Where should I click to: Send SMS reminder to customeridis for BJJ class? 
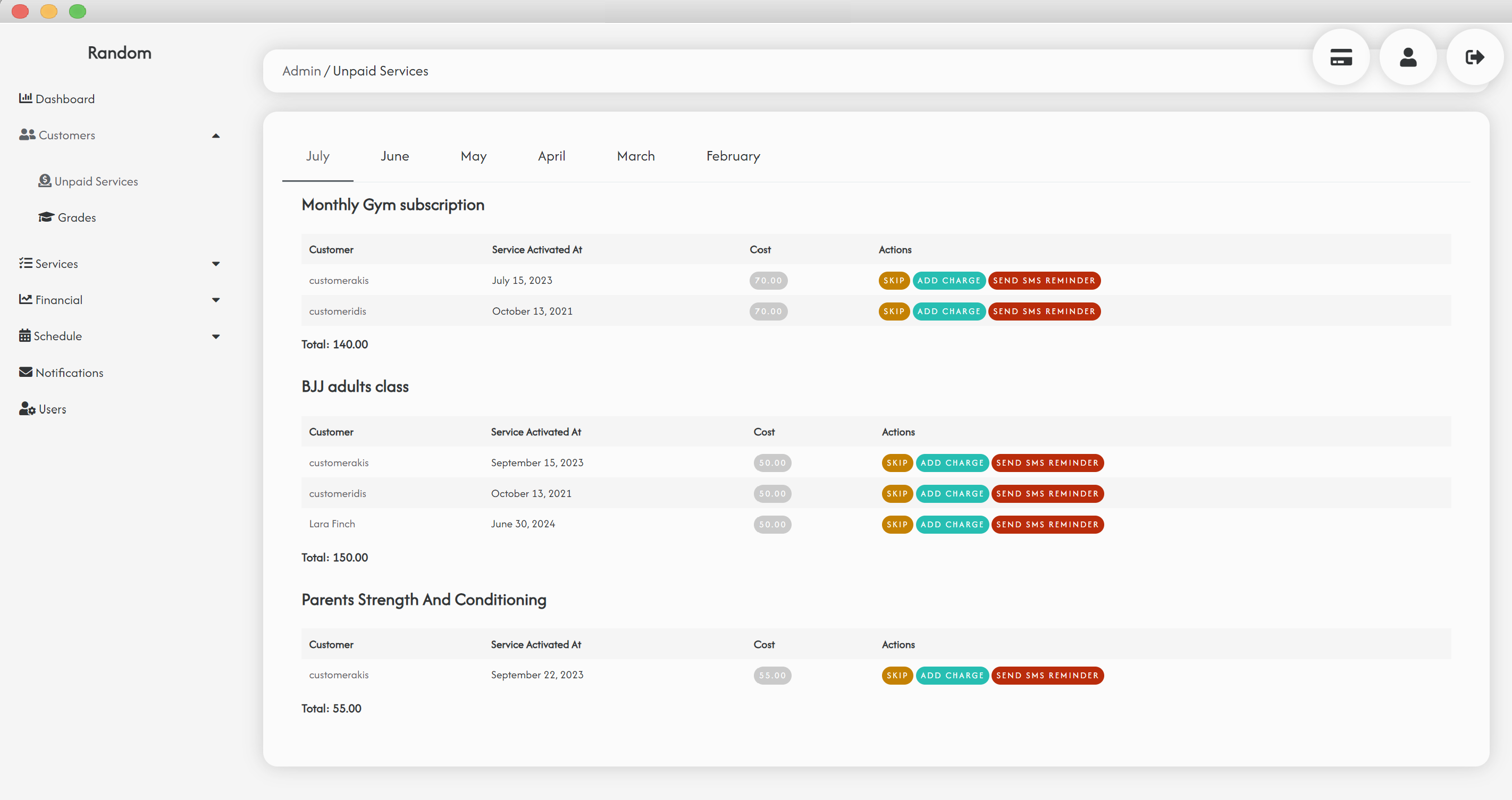pos(1047,494)
